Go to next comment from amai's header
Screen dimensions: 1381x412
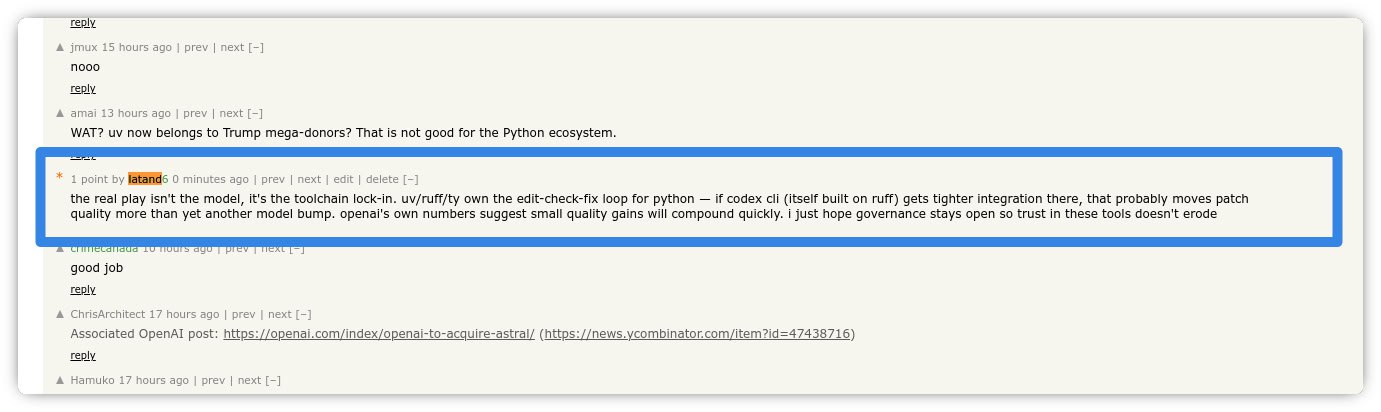[x=231, y=113]
